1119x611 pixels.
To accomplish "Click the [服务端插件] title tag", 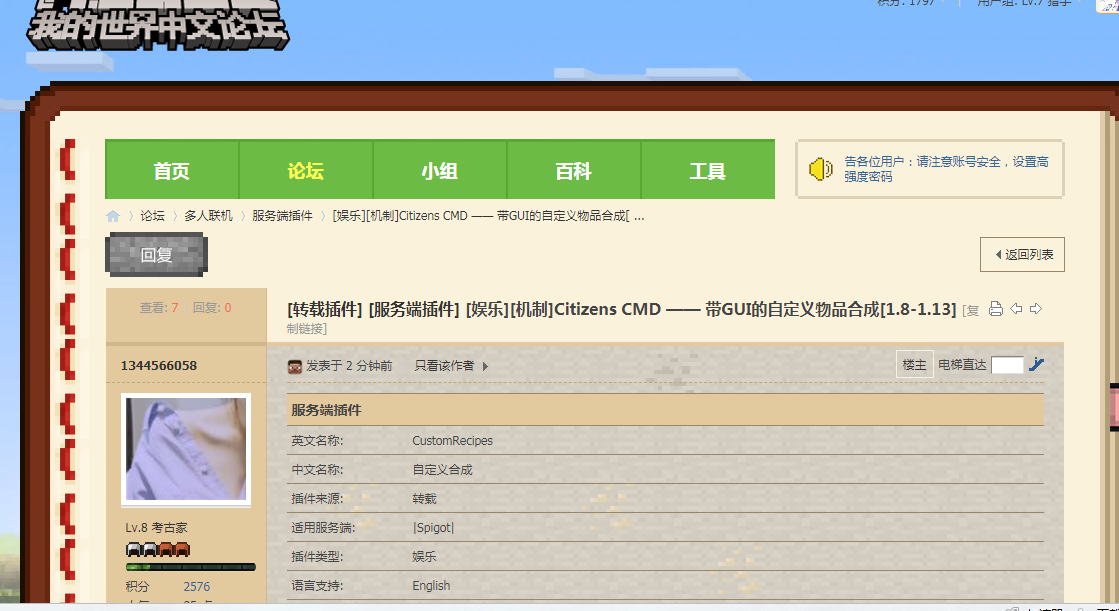I will [x=414, y=309].
